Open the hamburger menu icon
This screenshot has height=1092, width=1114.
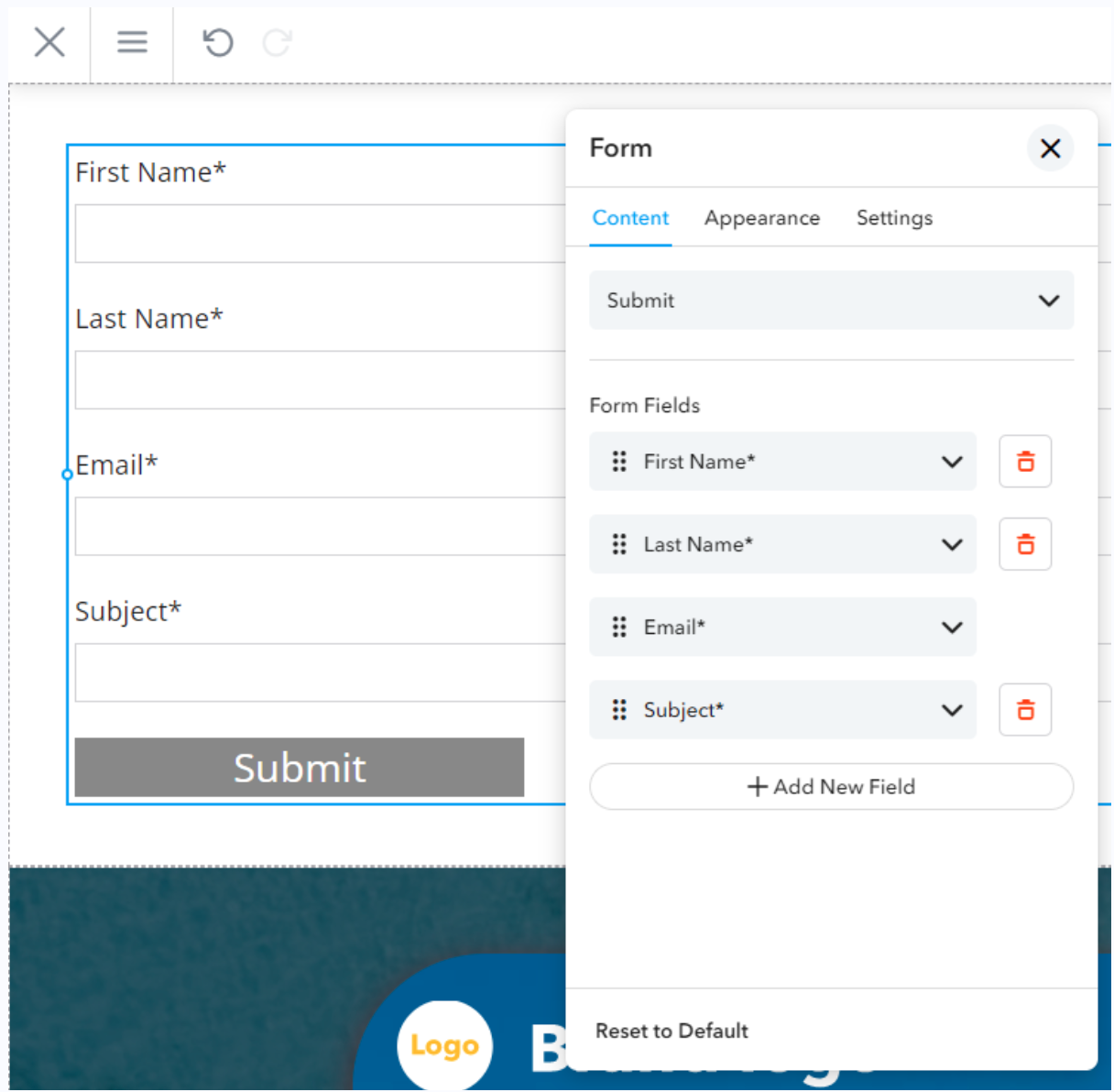pos(132,42)
